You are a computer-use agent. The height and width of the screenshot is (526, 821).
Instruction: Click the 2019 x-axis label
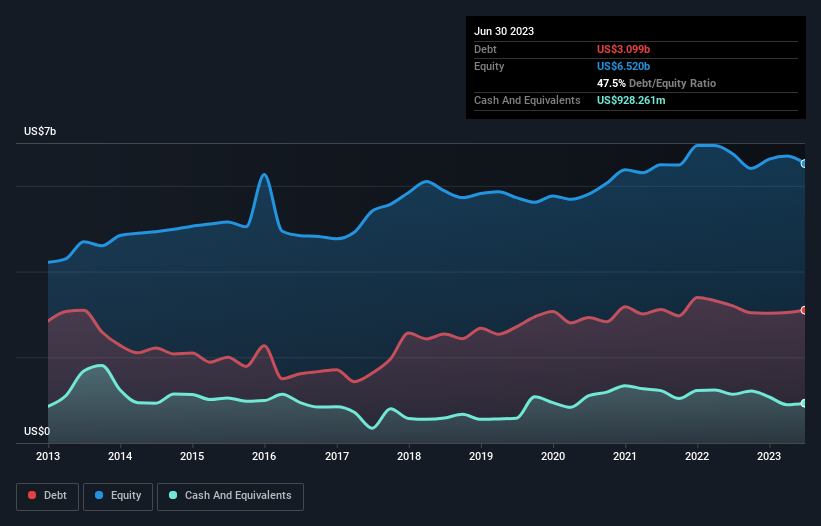[481, 456]
